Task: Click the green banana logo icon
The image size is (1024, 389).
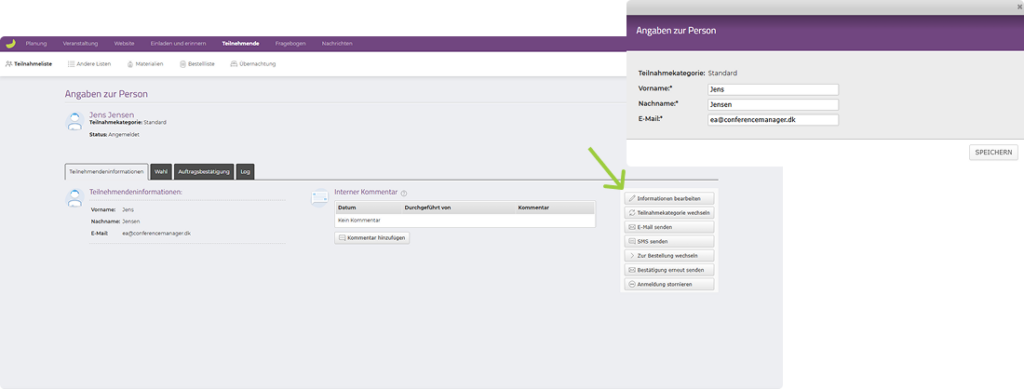Action: pos(10,44)
